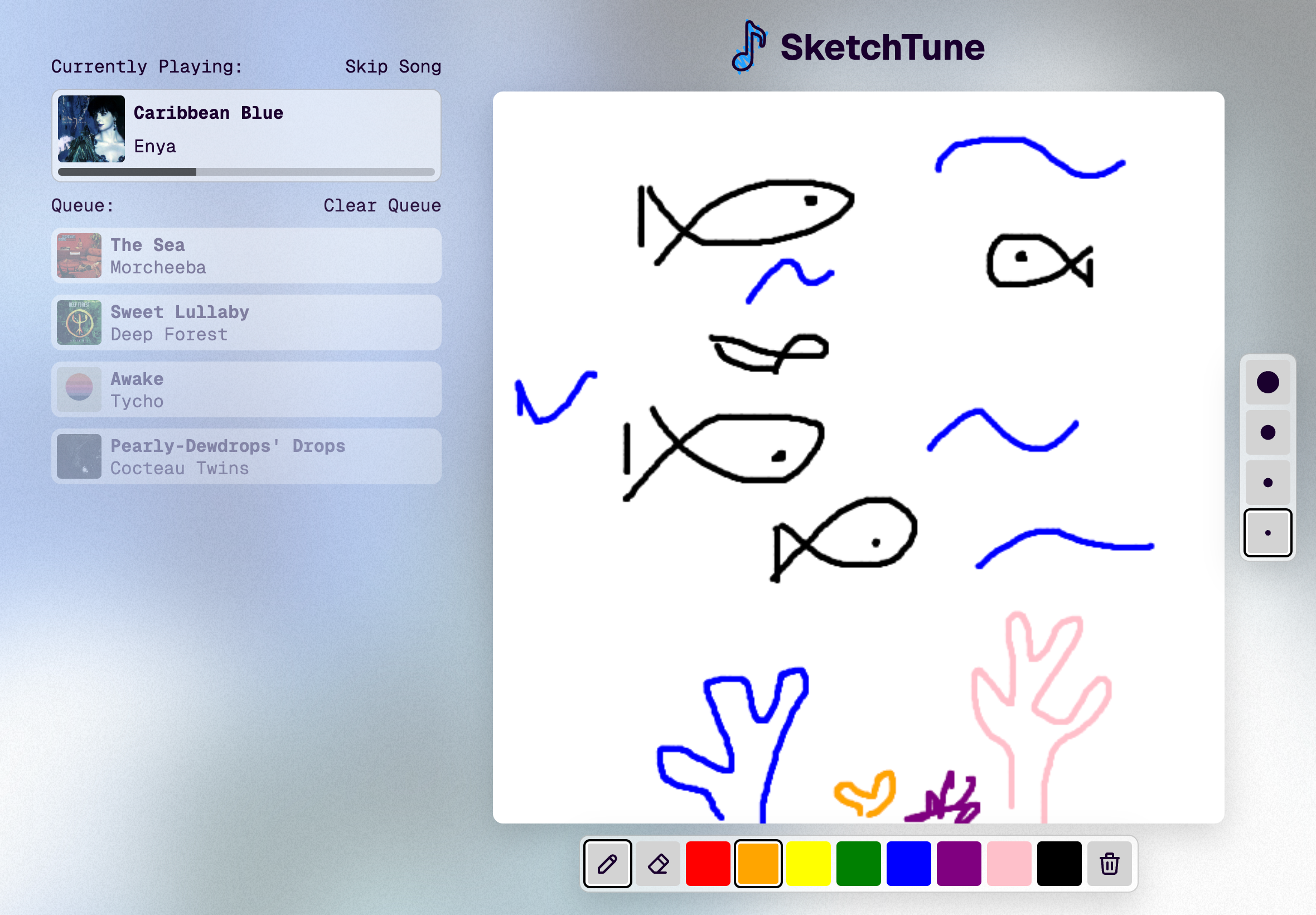Click Skip Song
Viewport: 1316px width, 915px height.
click(393, 66)
